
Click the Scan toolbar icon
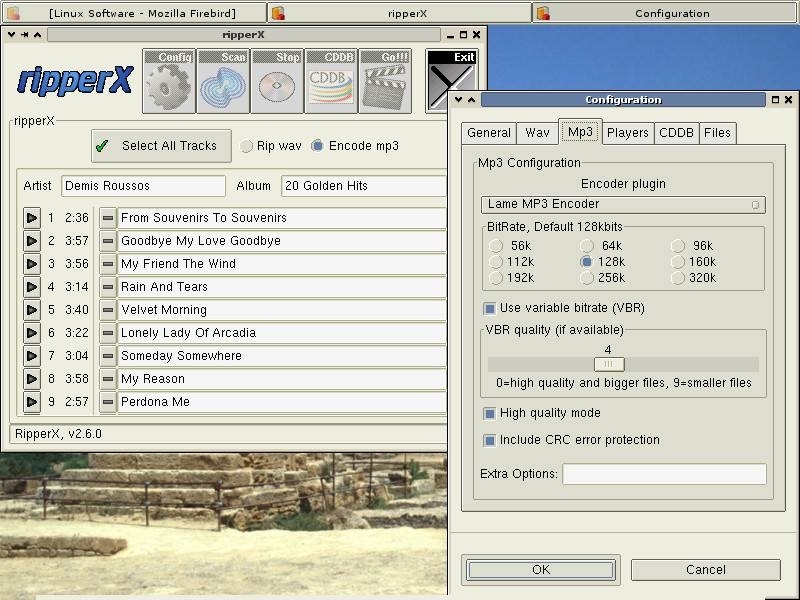pos(223,81)
